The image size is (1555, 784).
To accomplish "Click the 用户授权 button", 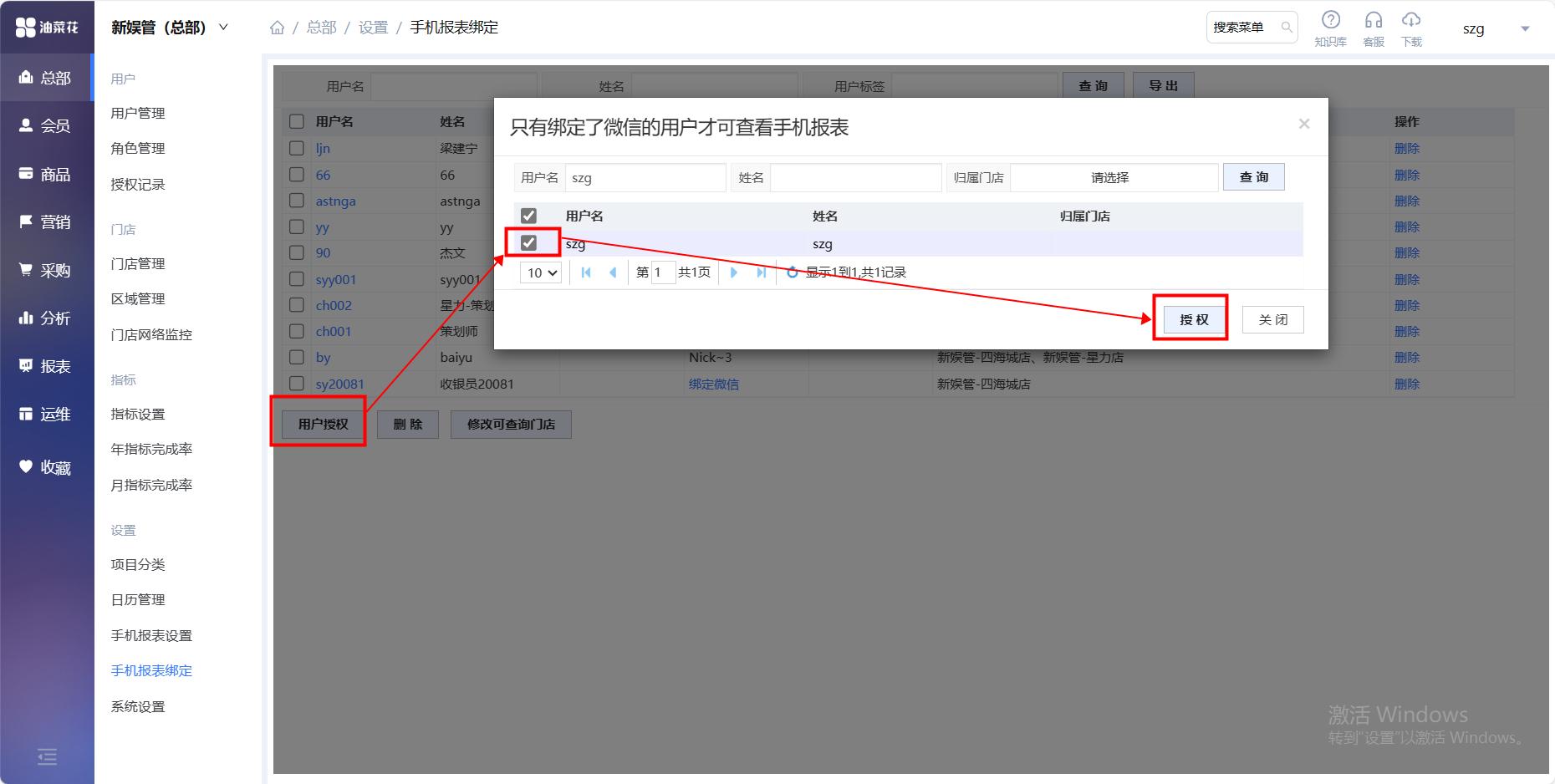I will pos(323,424).
